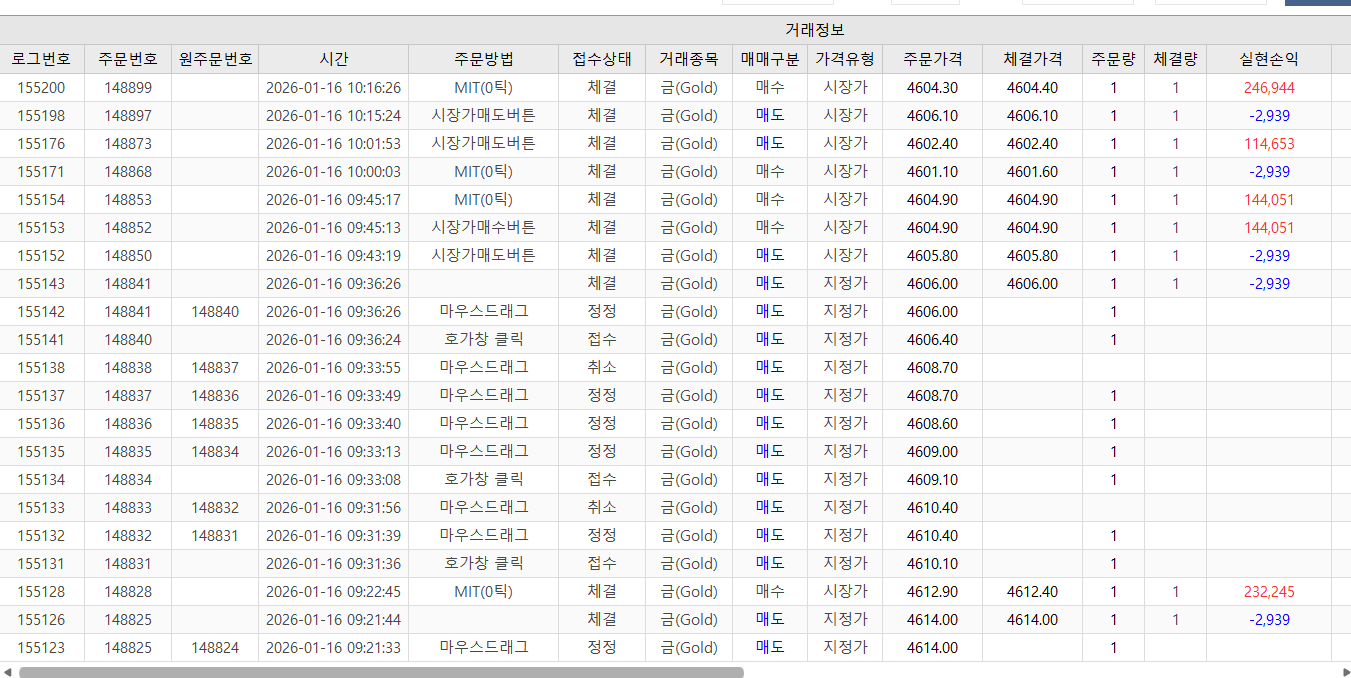Click the 원주문번호 column header
The image size is (1351, 678).
point(215,59)
